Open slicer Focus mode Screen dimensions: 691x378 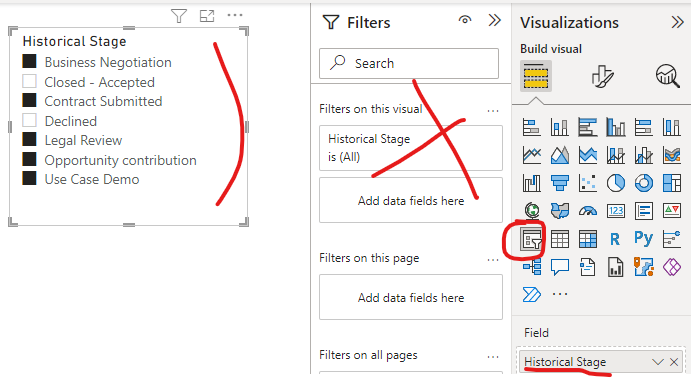coord(207,16)
